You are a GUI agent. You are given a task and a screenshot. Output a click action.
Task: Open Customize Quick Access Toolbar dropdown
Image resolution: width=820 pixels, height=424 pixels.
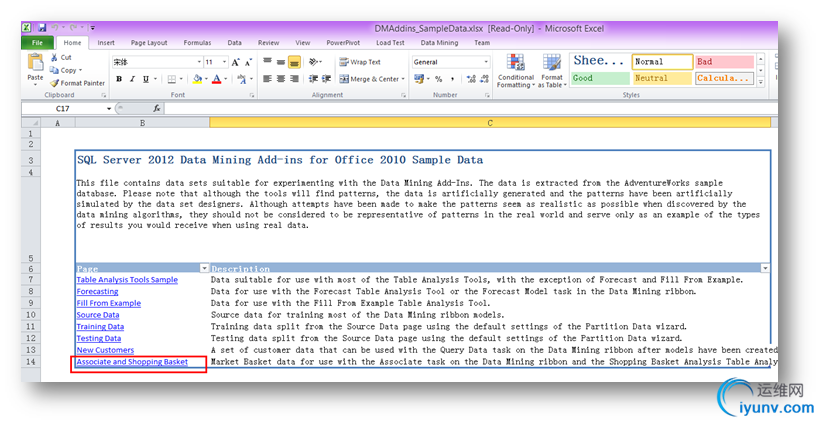[93, 28]
